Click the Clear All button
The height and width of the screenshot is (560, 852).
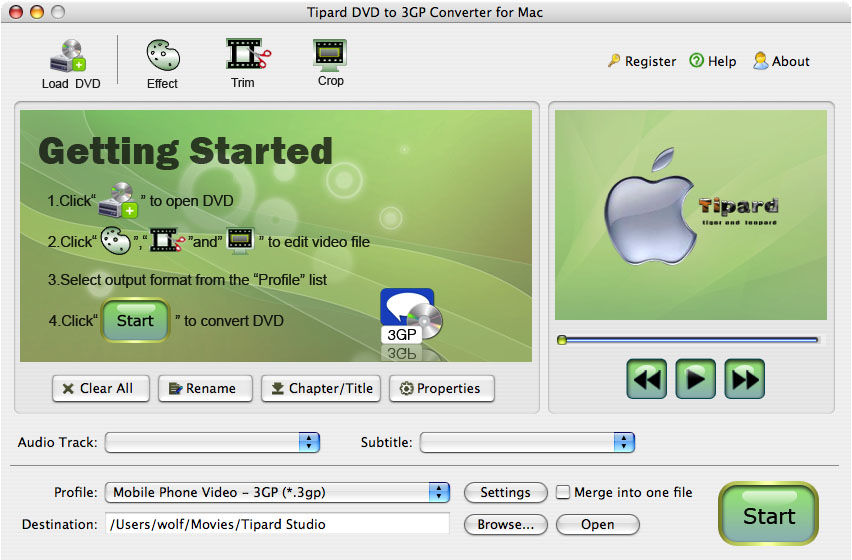click(101, 388)
